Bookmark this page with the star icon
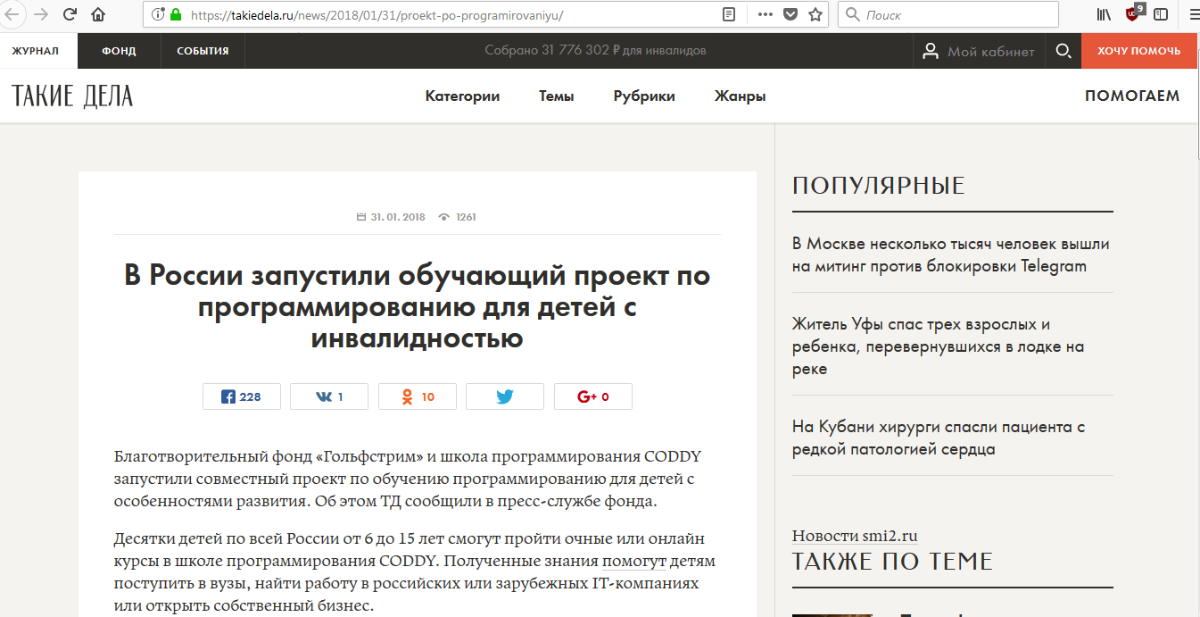 [815, 15]
